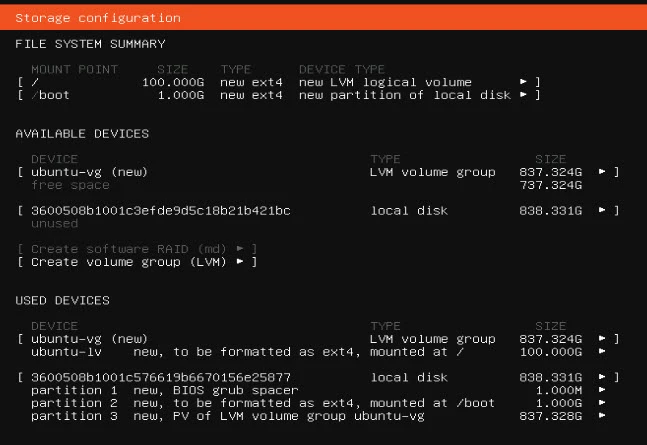Select used disk 3600508b1001c576619b6670156e25877
The image size is (647, 445).
point(160,378)
